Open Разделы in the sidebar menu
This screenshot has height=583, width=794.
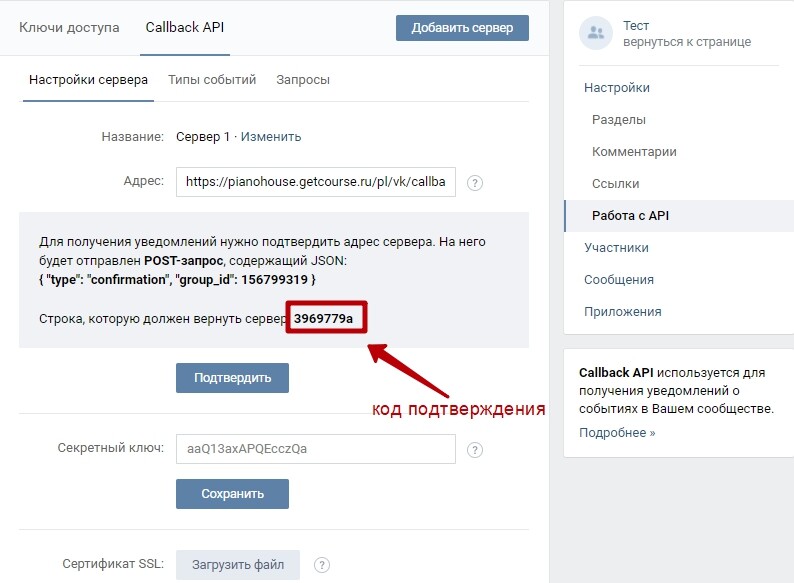point(619,120)
